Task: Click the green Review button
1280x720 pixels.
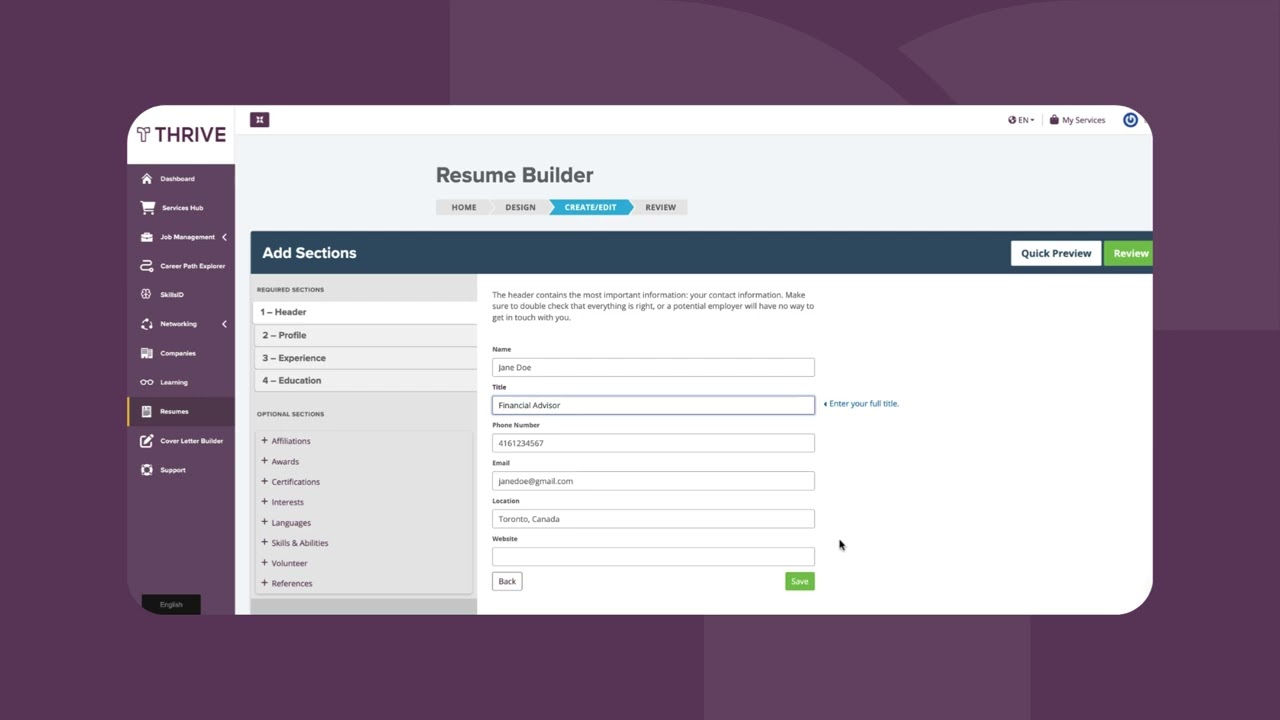Action: coord(1130,253)
